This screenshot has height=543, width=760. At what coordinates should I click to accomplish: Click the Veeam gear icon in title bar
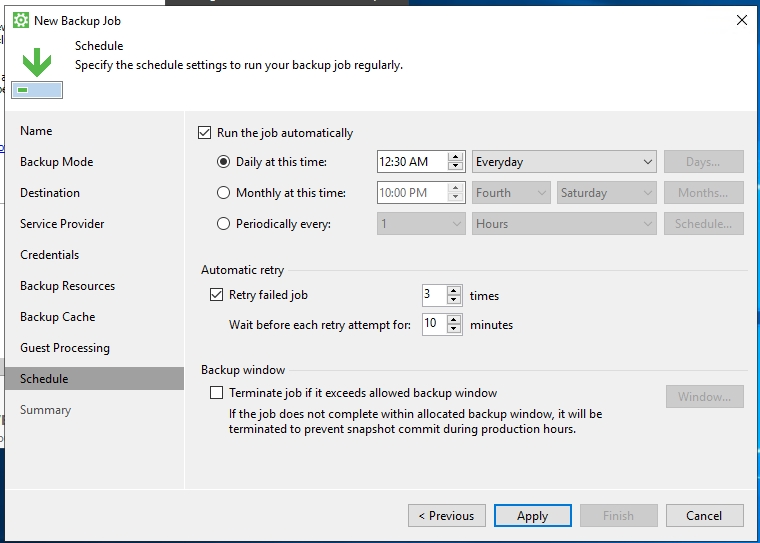[20, 20]
